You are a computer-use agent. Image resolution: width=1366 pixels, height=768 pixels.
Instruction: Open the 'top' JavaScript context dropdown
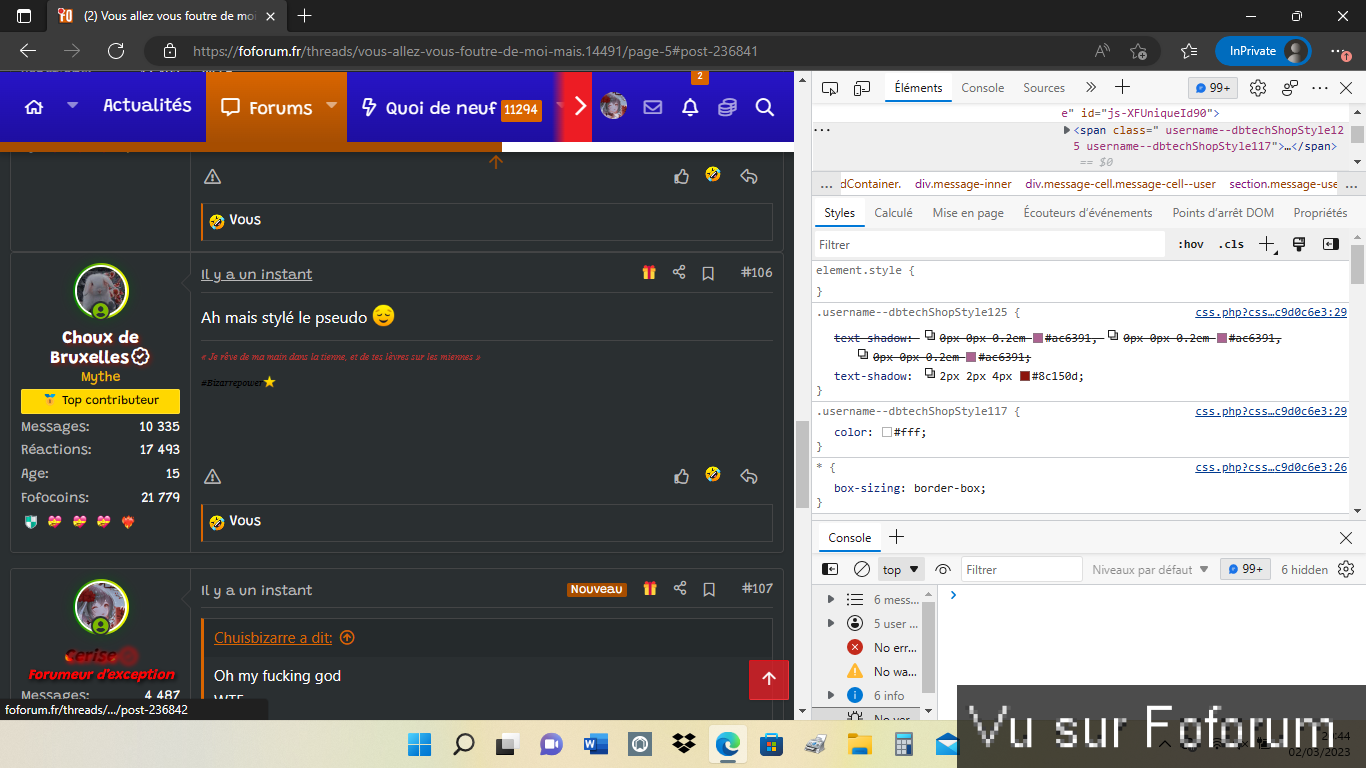coord(900,570)
